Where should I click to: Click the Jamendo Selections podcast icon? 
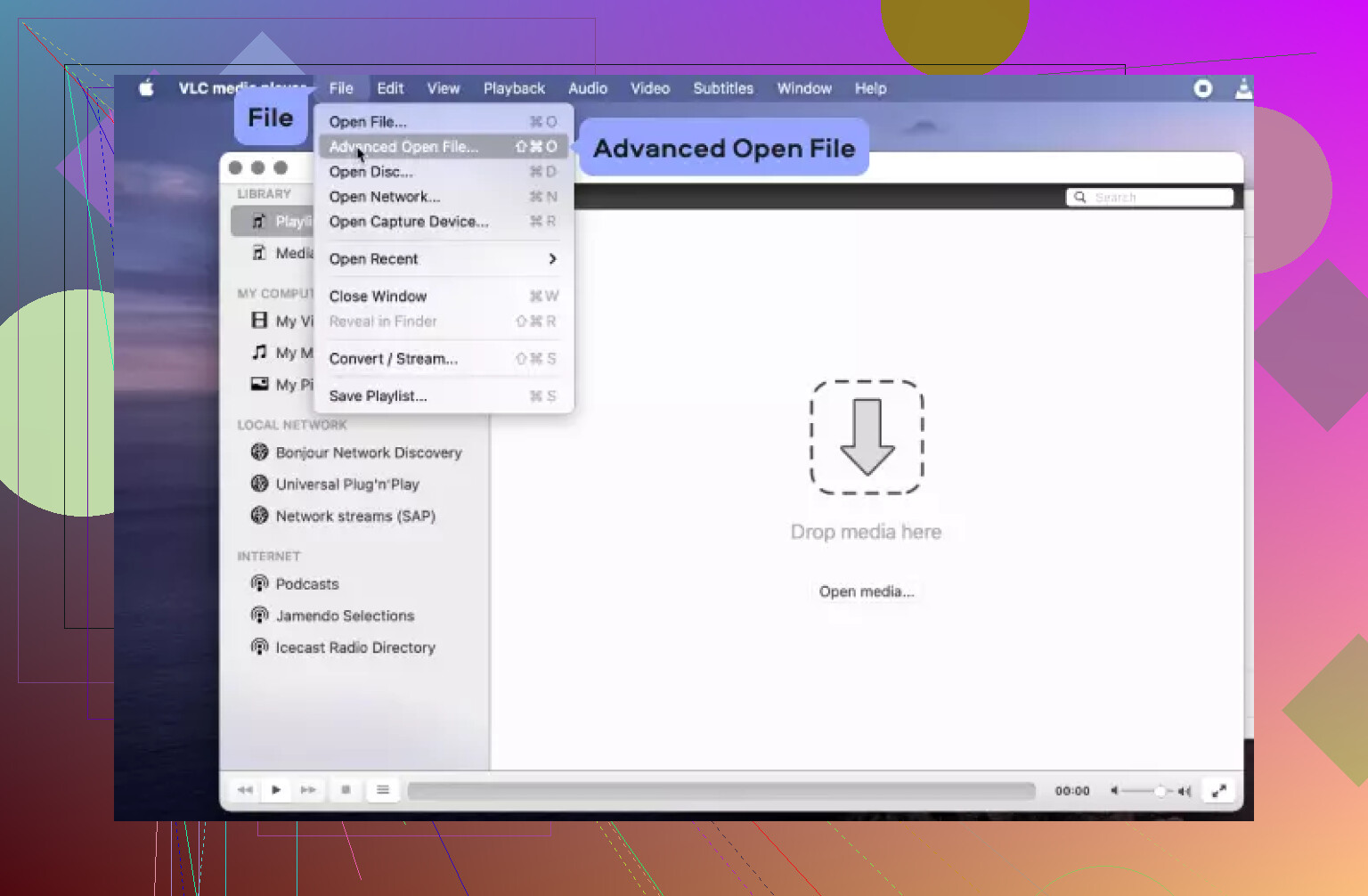pos(259,615)
